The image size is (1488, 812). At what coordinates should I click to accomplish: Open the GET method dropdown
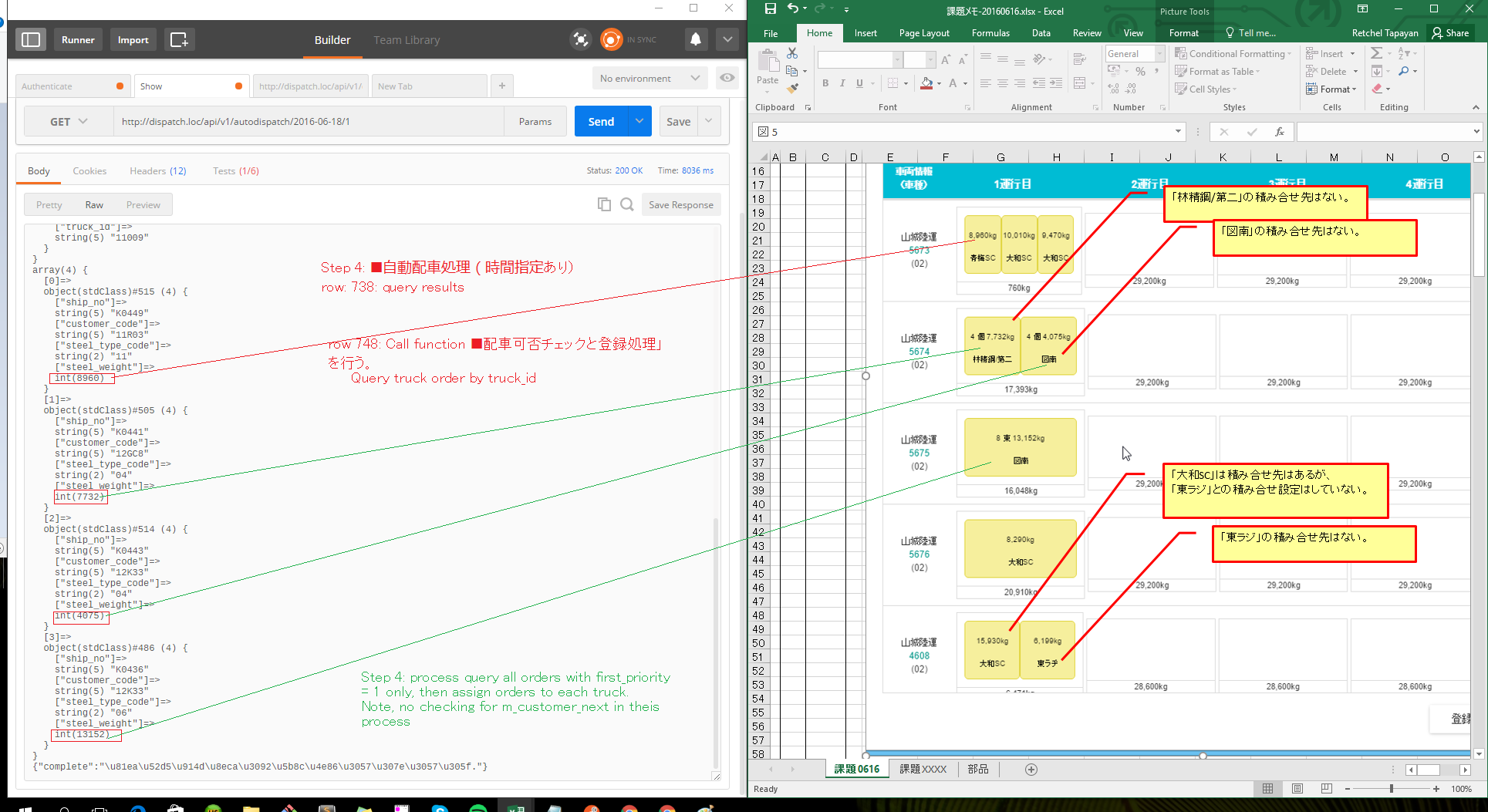(x=69, y=121)
